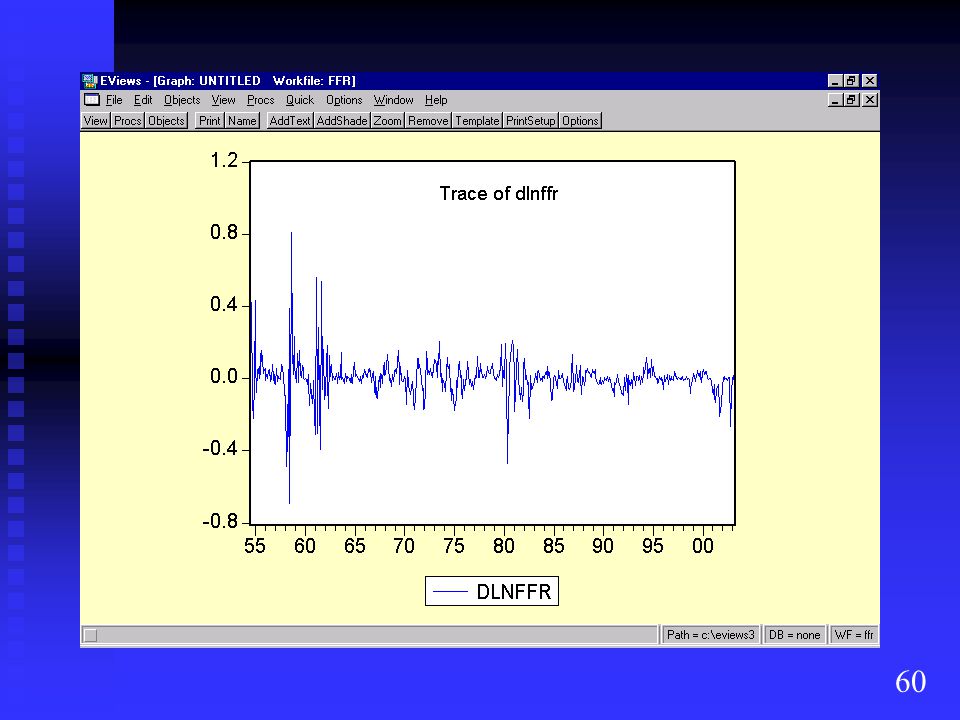Close the EViews application window
The width and height of the screenshot is (960, 720).
[869, 81]
